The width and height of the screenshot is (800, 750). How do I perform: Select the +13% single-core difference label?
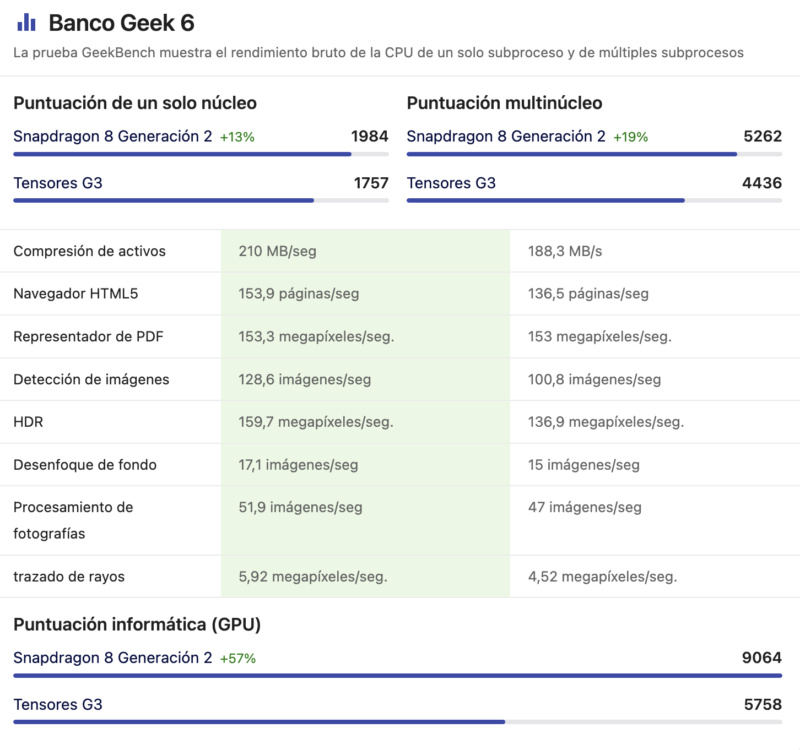237,137
